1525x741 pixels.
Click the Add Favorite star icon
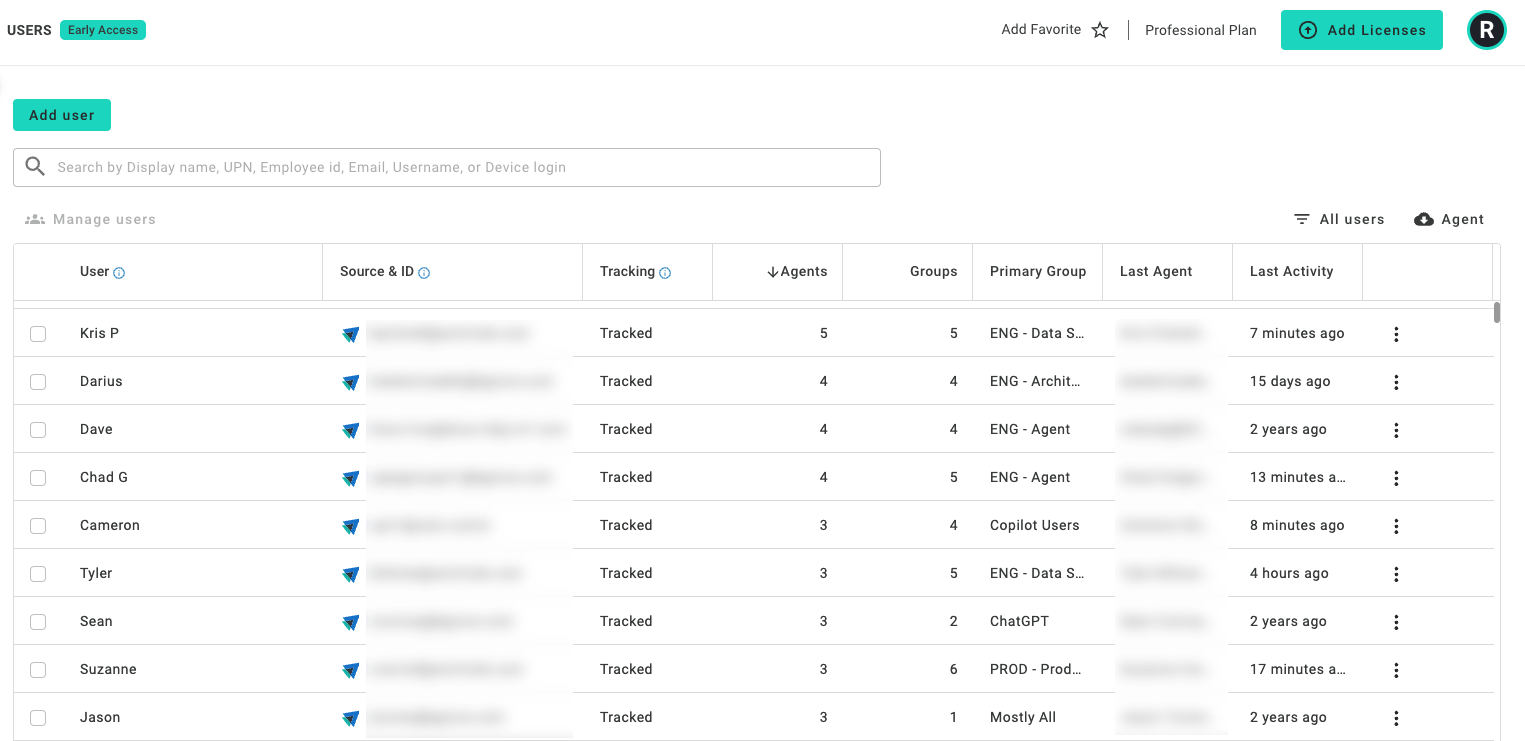[1100, 30]
